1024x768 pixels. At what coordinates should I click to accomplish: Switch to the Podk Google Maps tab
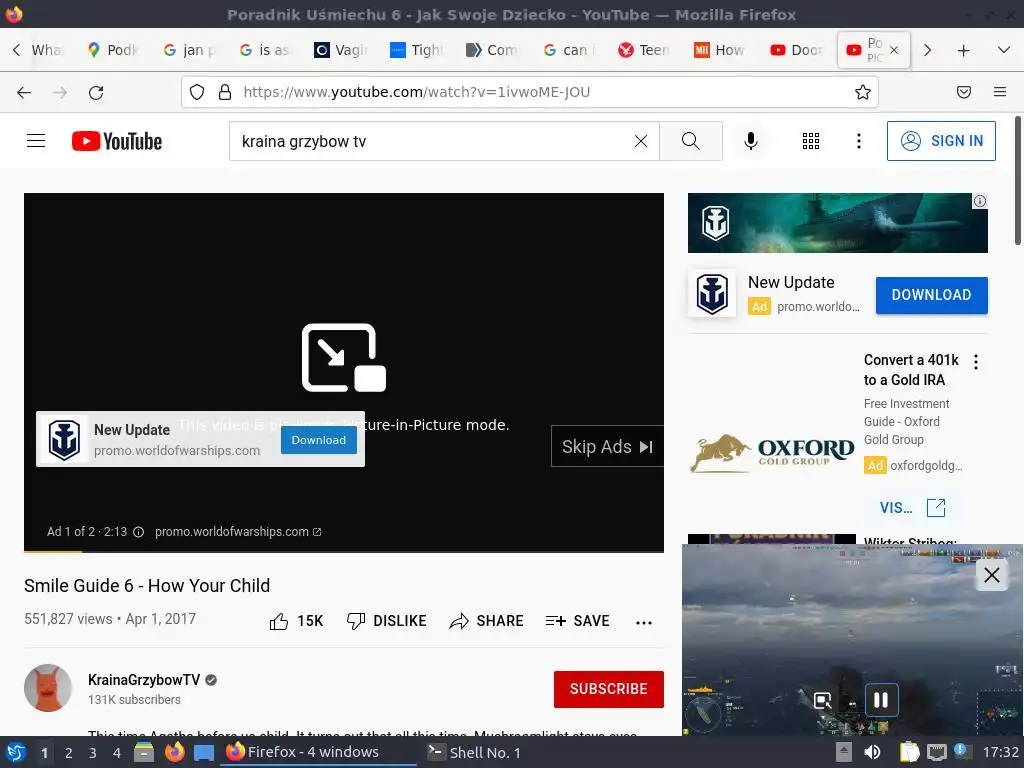[x=114, y=50]
